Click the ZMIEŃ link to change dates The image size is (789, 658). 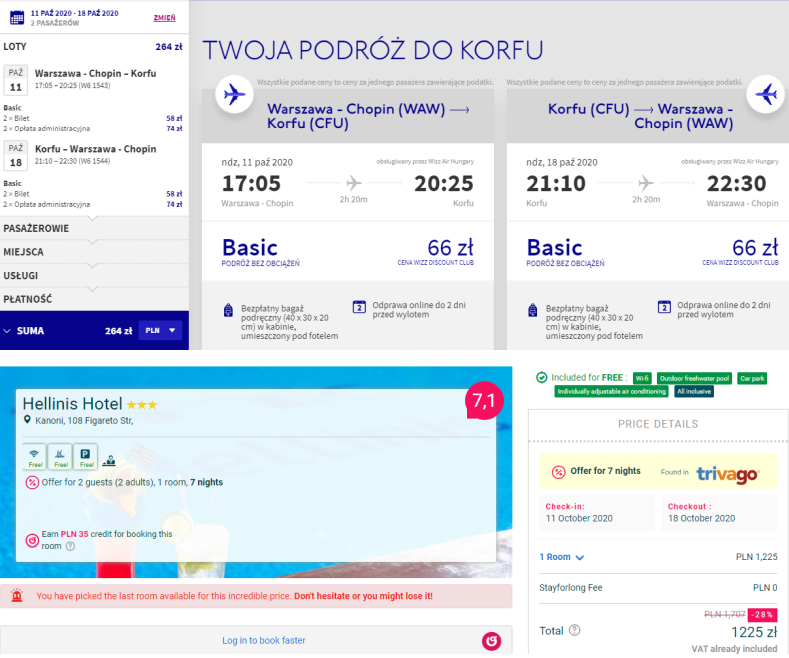[x=165, y=18]
